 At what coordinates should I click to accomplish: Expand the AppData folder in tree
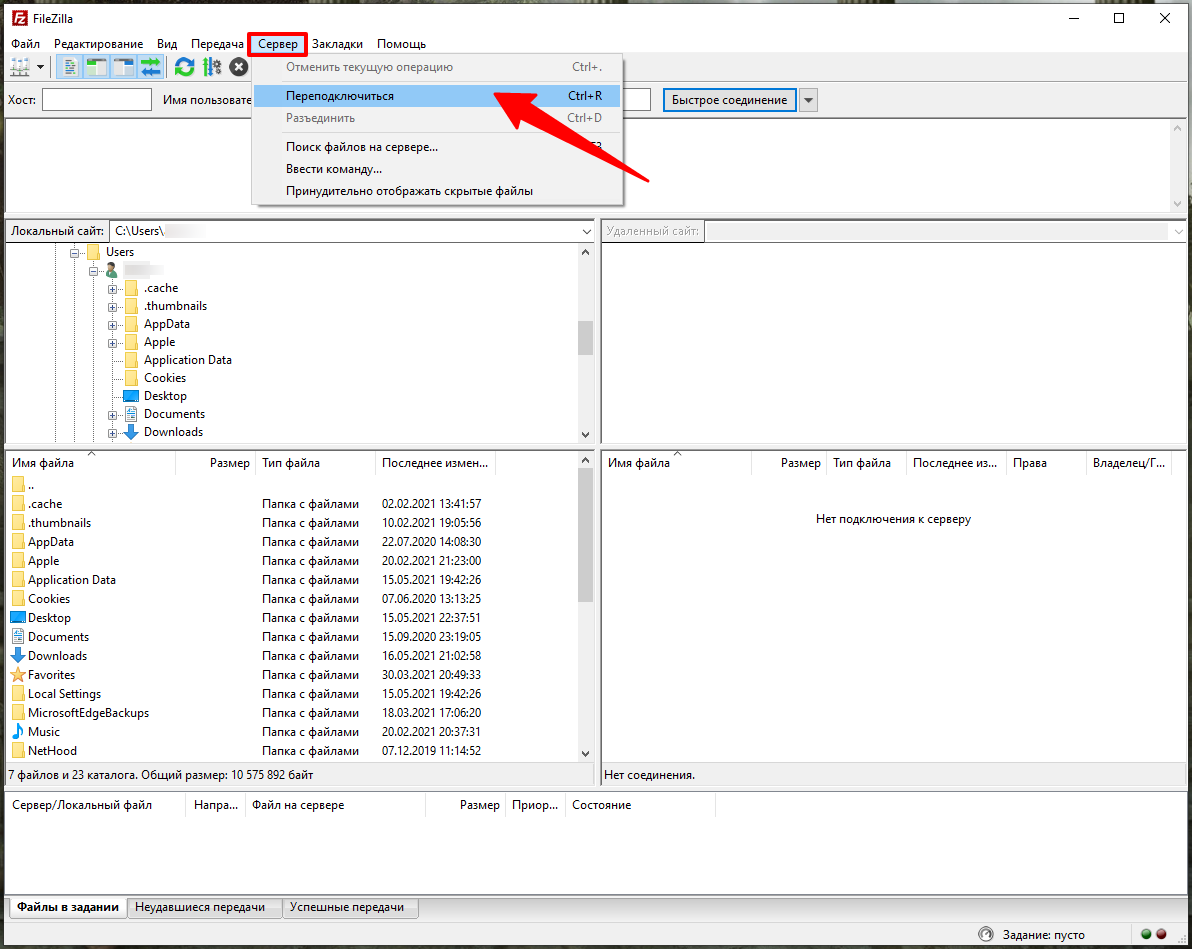[113, 325]
